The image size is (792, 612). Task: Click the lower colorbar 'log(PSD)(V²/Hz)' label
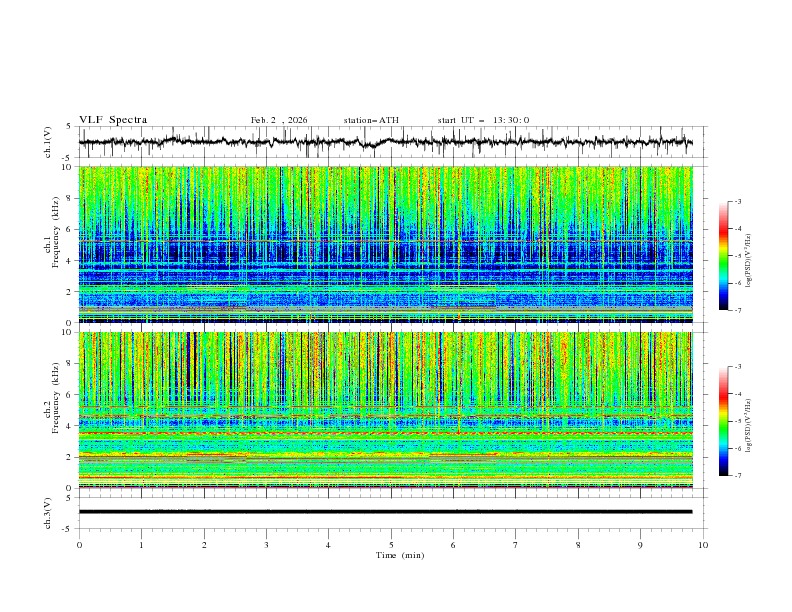click(x=748, y=425)
